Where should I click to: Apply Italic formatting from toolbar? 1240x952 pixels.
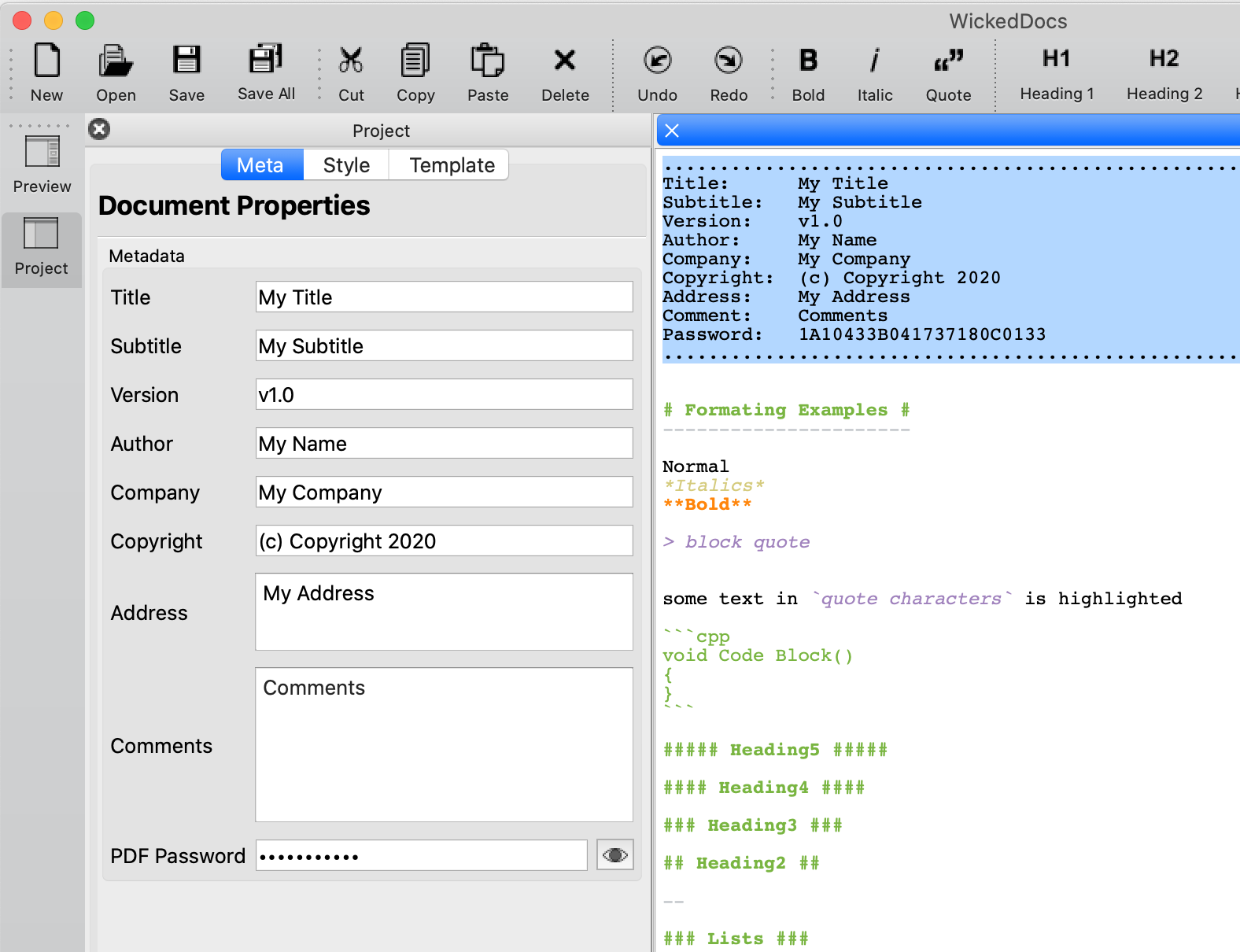coord(874,61)
